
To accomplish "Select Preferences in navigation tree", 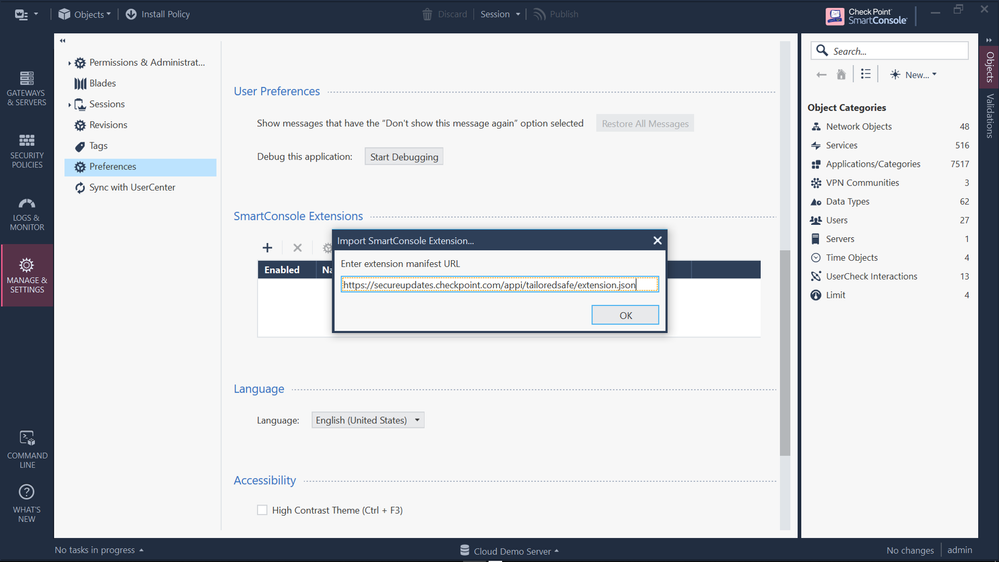I will pyautogui.click(x=140, y=167).
